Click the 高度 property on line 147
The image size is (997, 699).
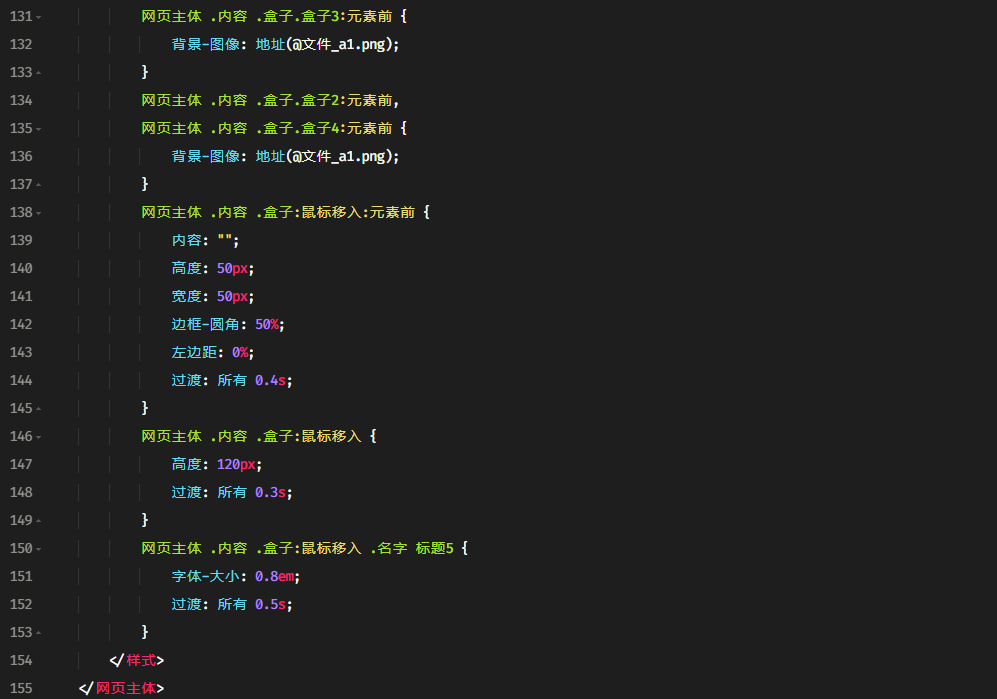tap(186, 464)
